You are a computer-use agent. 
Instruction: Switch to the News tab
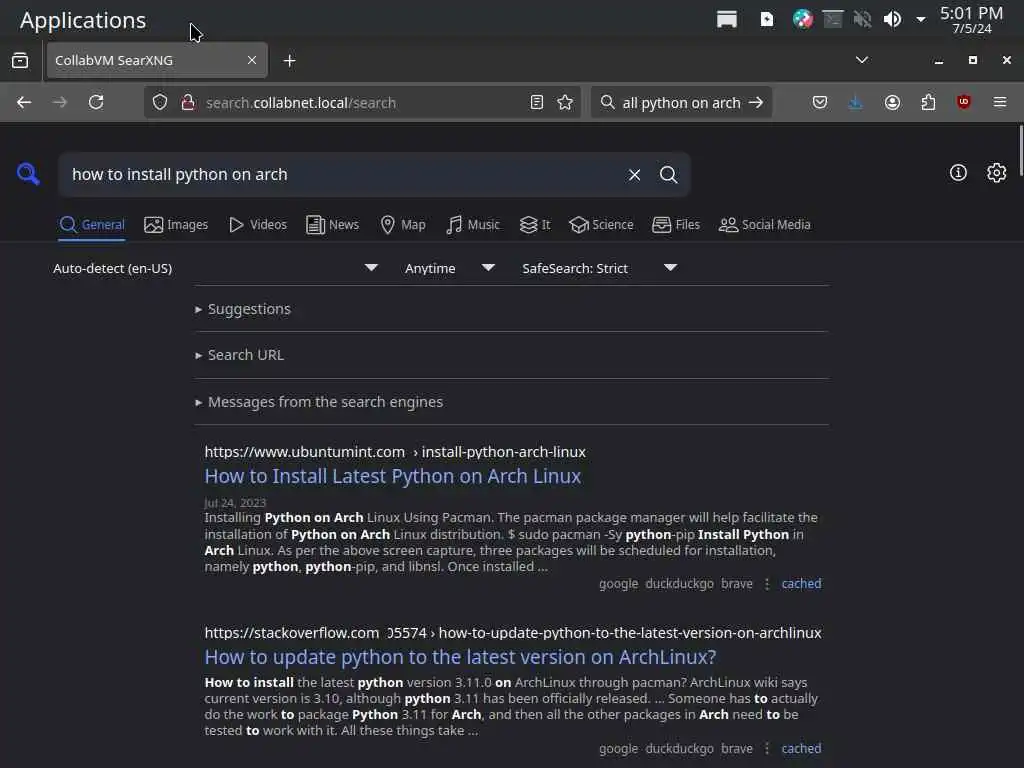(332, 225)
